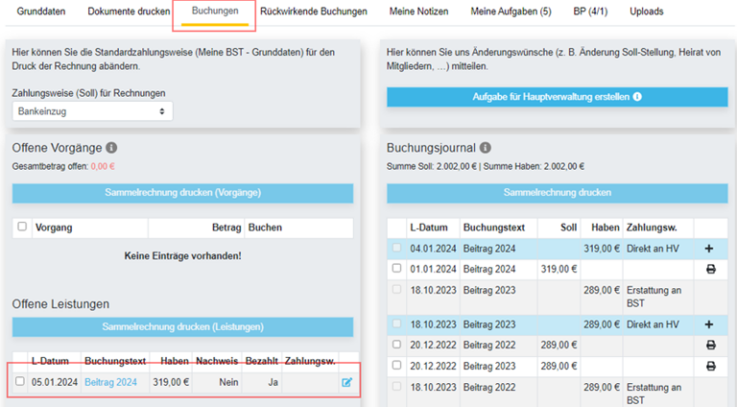This screenshot has height=407, width=737.
Task: Print the 20.12.2022 Beitrag 2023 entry
Action: pos(711,366)
